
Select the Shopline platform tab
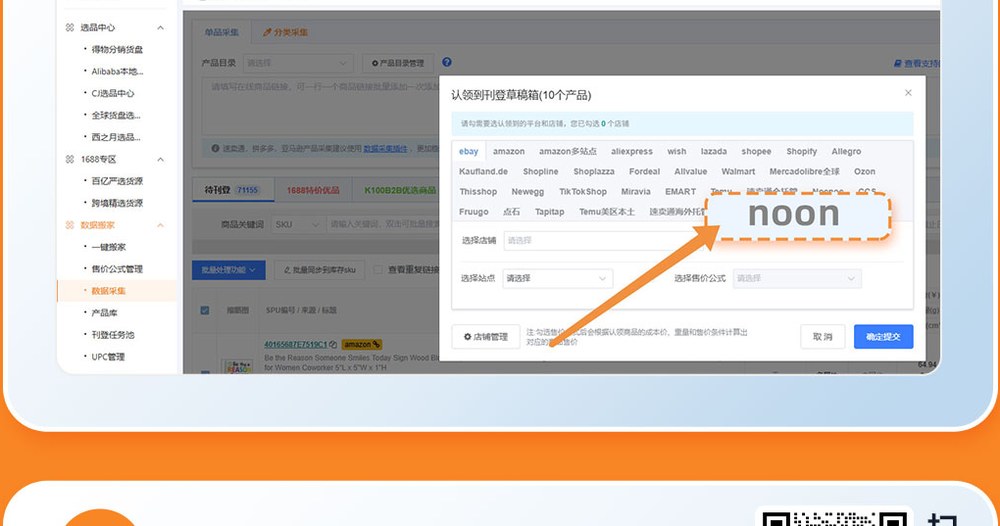pos(540,172)
